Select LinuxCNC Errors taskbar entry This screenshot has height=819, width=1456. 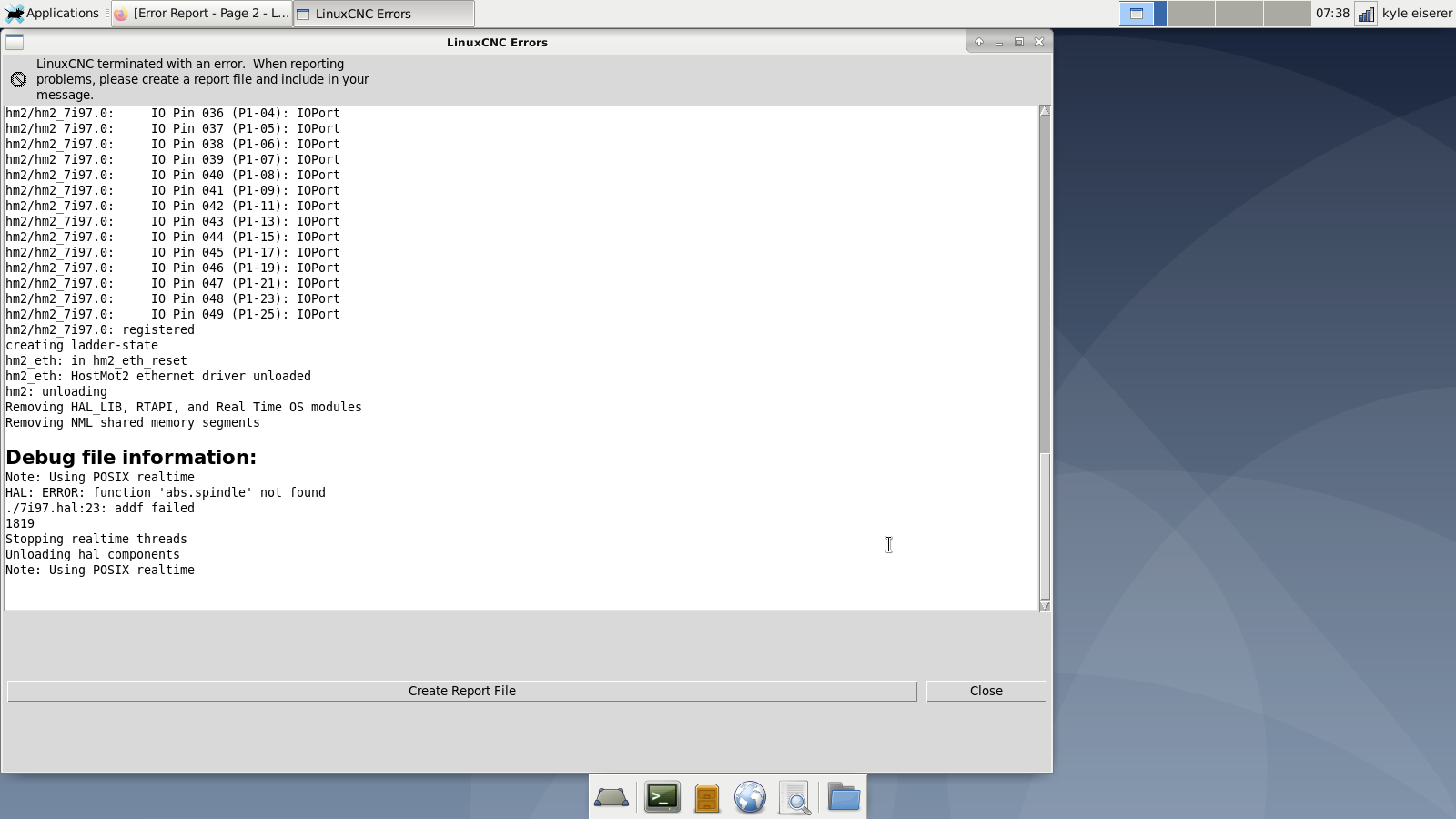[383, 13]
